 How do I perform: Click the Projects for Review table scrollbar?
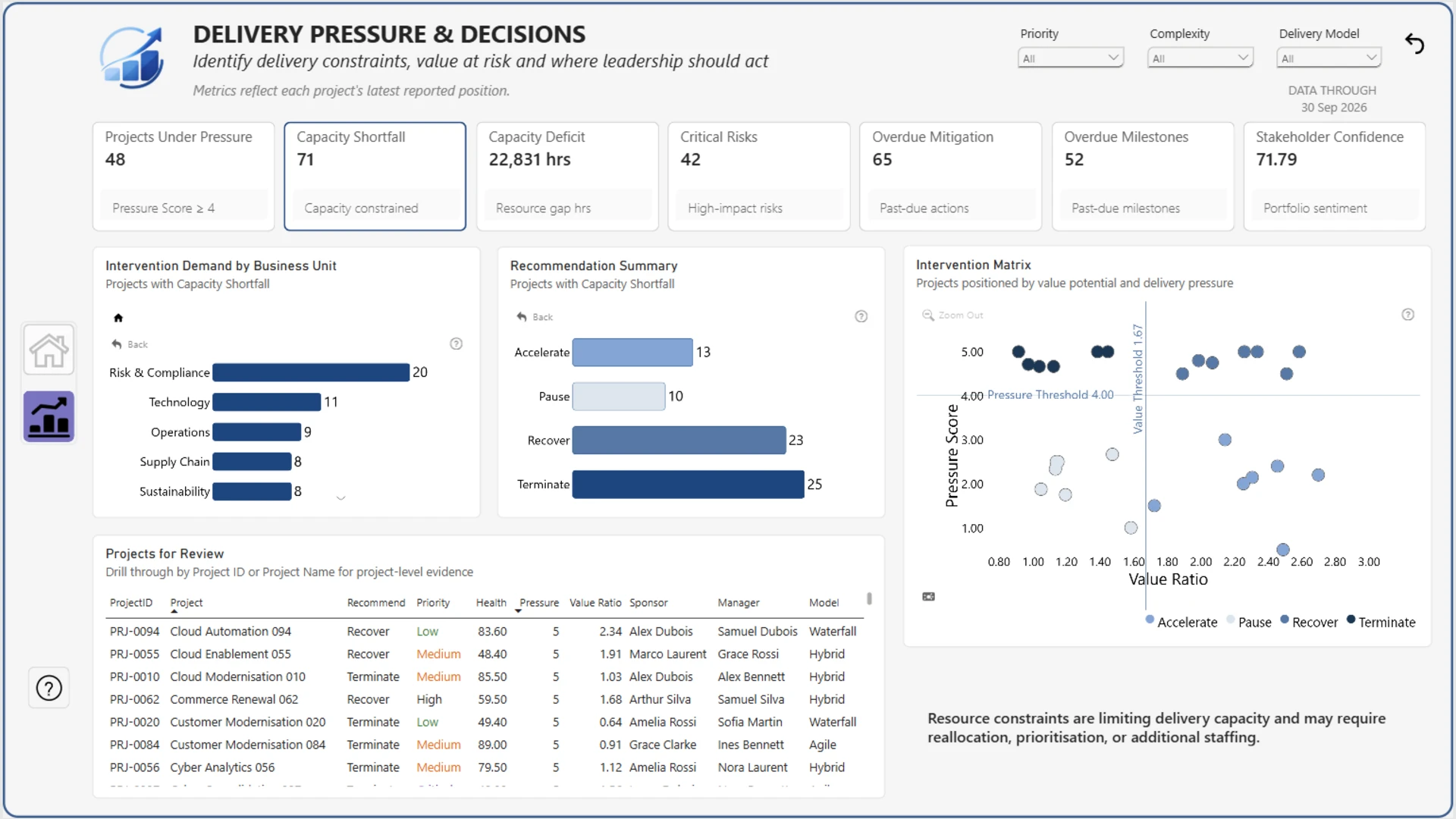[x=869, y=599]
